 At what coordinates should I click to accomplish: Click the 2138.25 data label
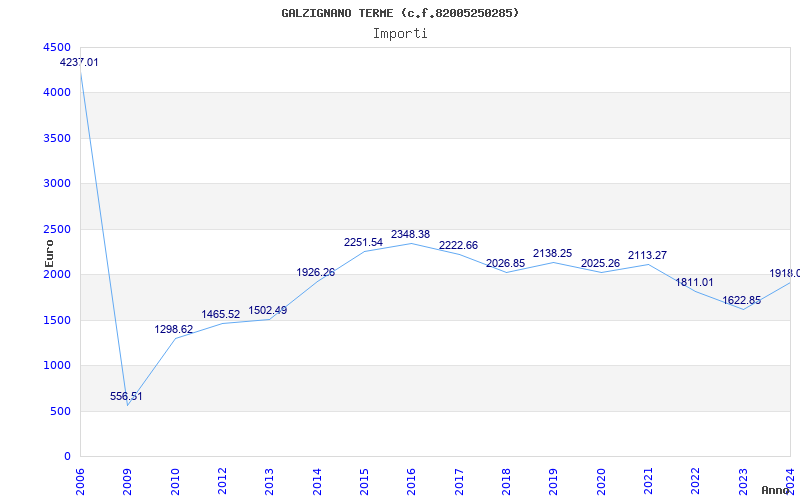(552, 254)
